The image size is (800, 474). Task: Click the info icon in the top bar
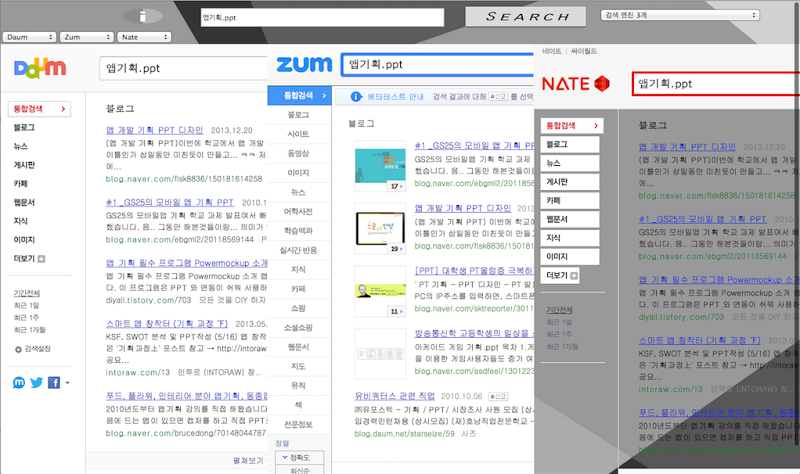pos(143,16)
